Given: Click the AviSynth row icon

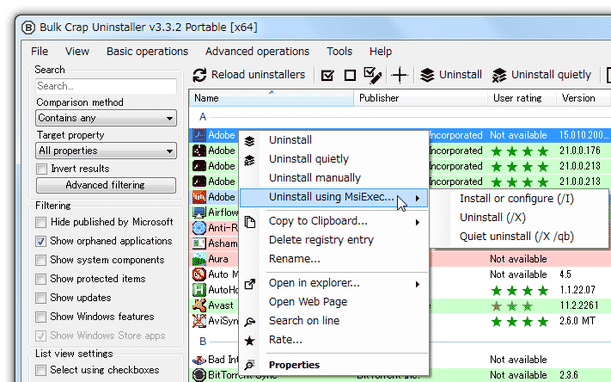Looking at the screenshot, I should [x=199, y=321].
